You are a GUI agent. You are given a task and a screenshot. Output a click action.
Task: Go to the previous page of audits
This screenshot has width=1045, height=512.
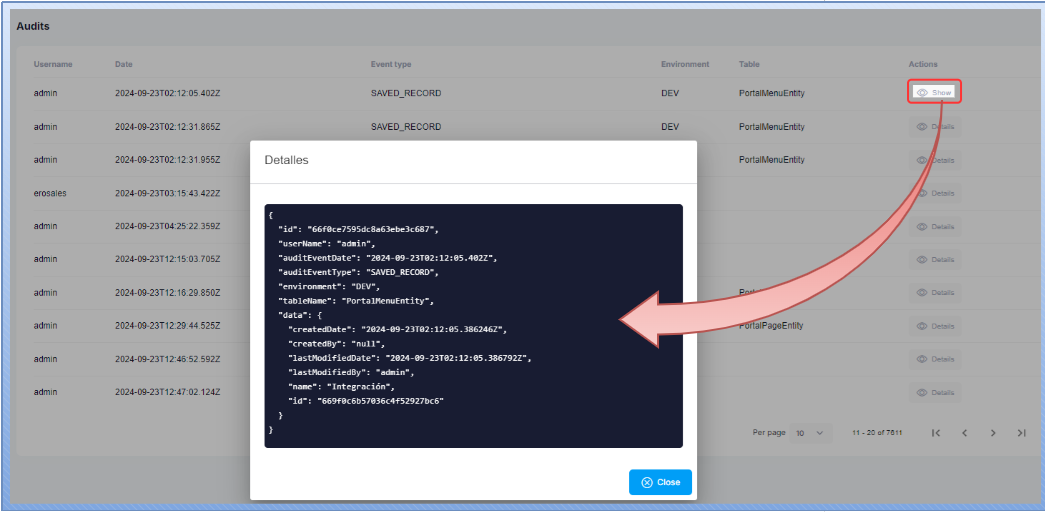pyautogui.click(x=964, y=433)
